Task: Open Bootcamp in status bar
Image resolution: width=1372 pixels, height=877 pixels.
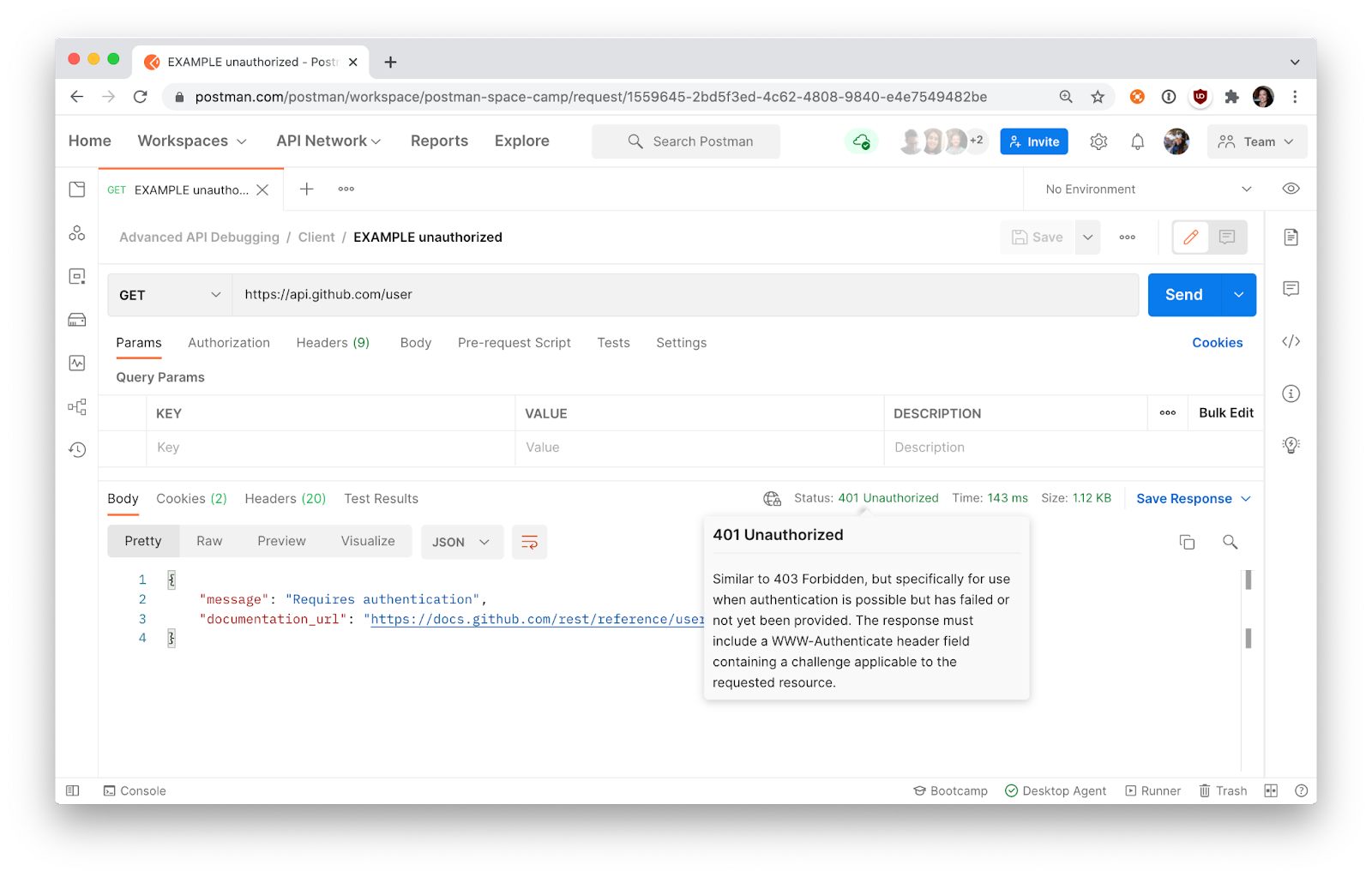Action: tap(950, 790)
